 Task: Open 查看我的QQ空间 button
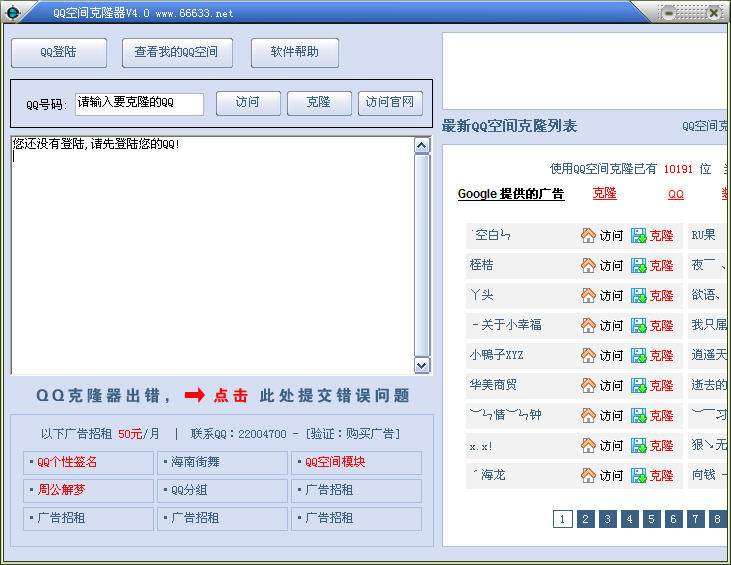coord(177,52)
